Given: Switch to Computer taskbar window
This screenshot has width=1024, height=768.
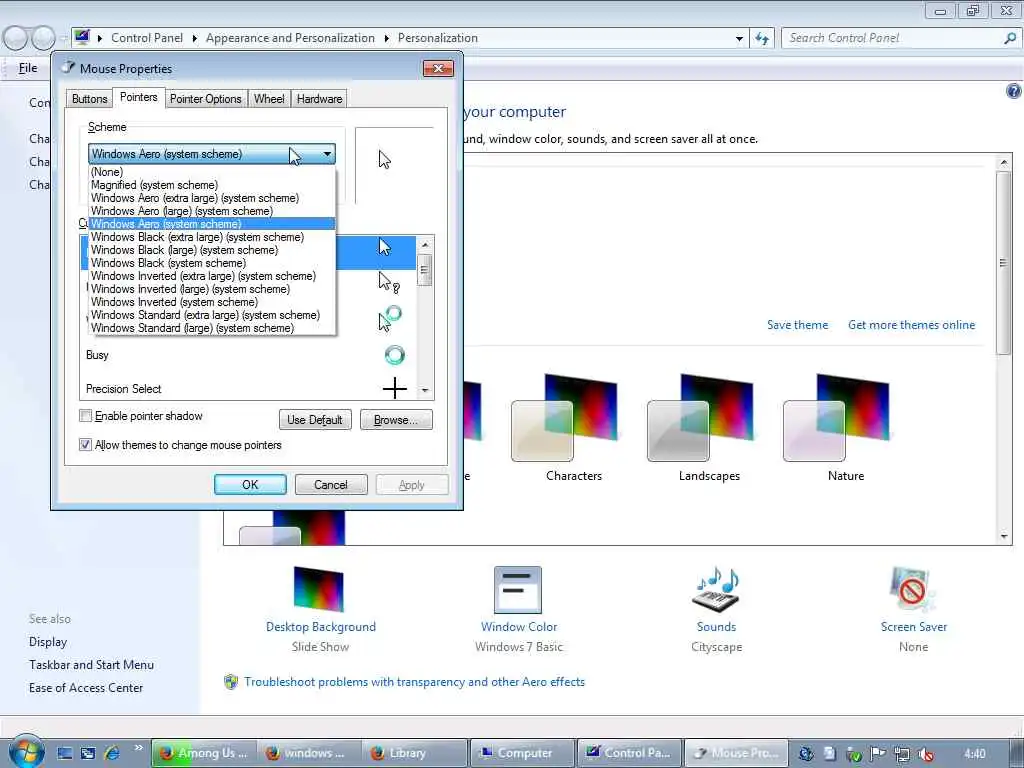Looking at the screenshot, I should [x=522, y=753].
